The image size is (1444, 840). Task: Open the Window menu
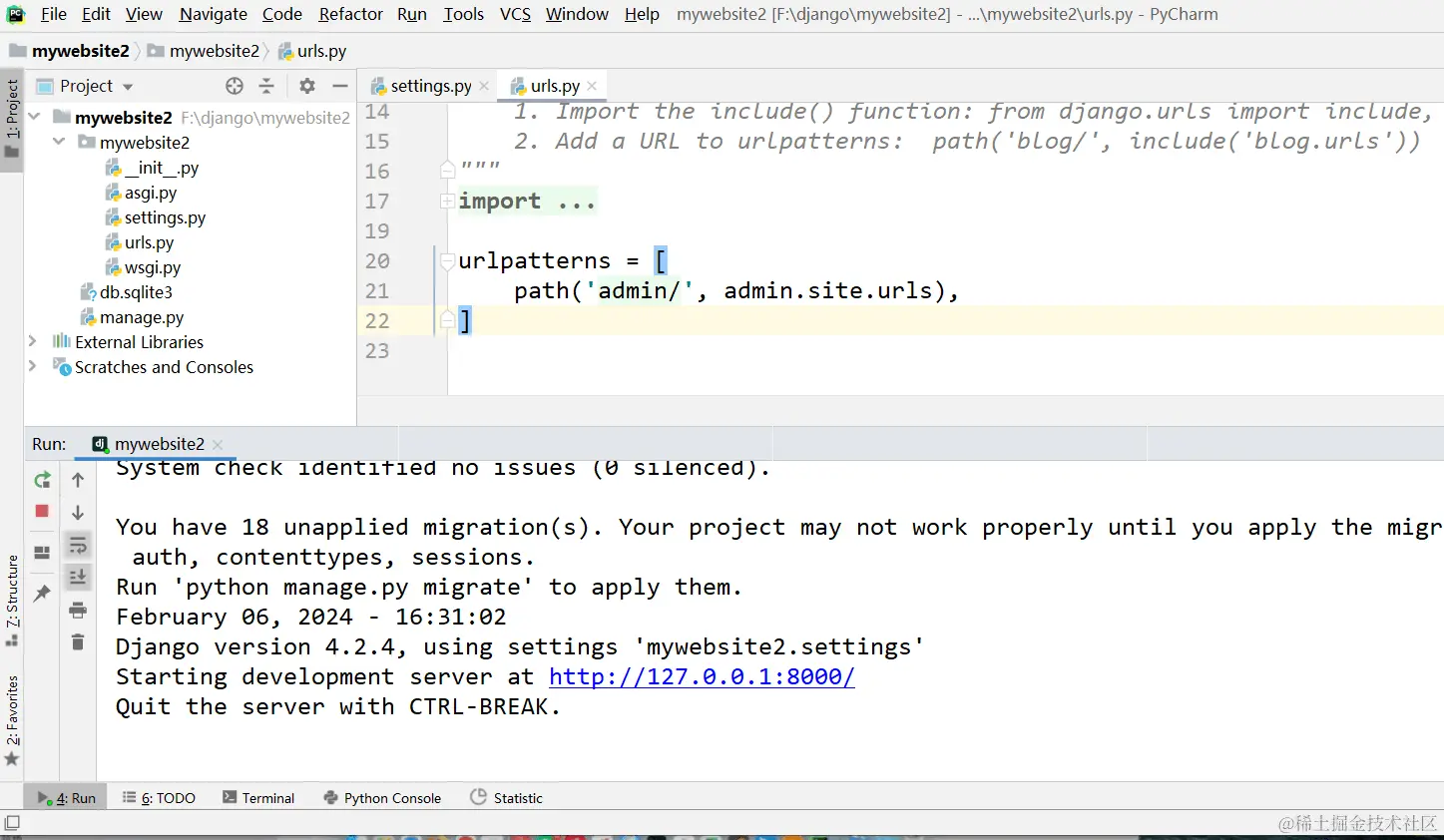577,14
